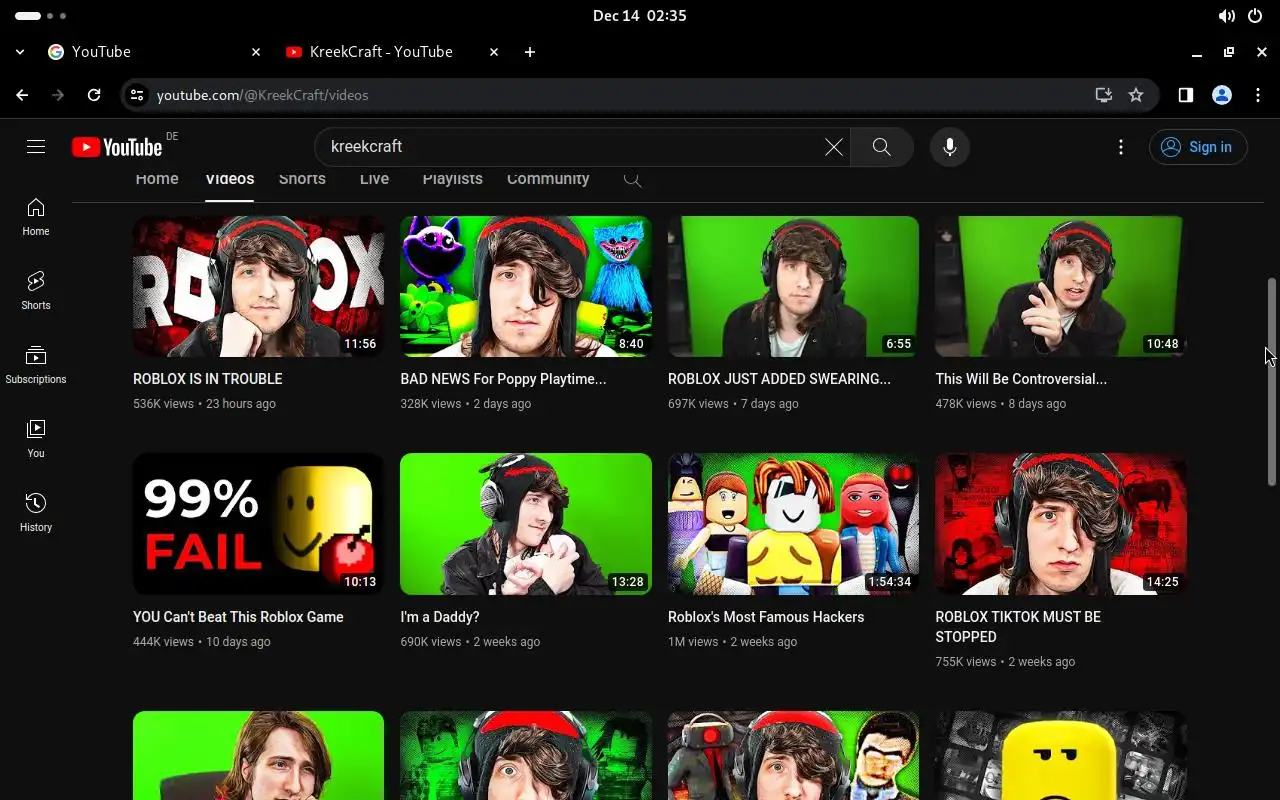The height and width of the screenshot is (800, 1280).
Task: Click the title I'm a Daddy?
Action: coord(440,617)
